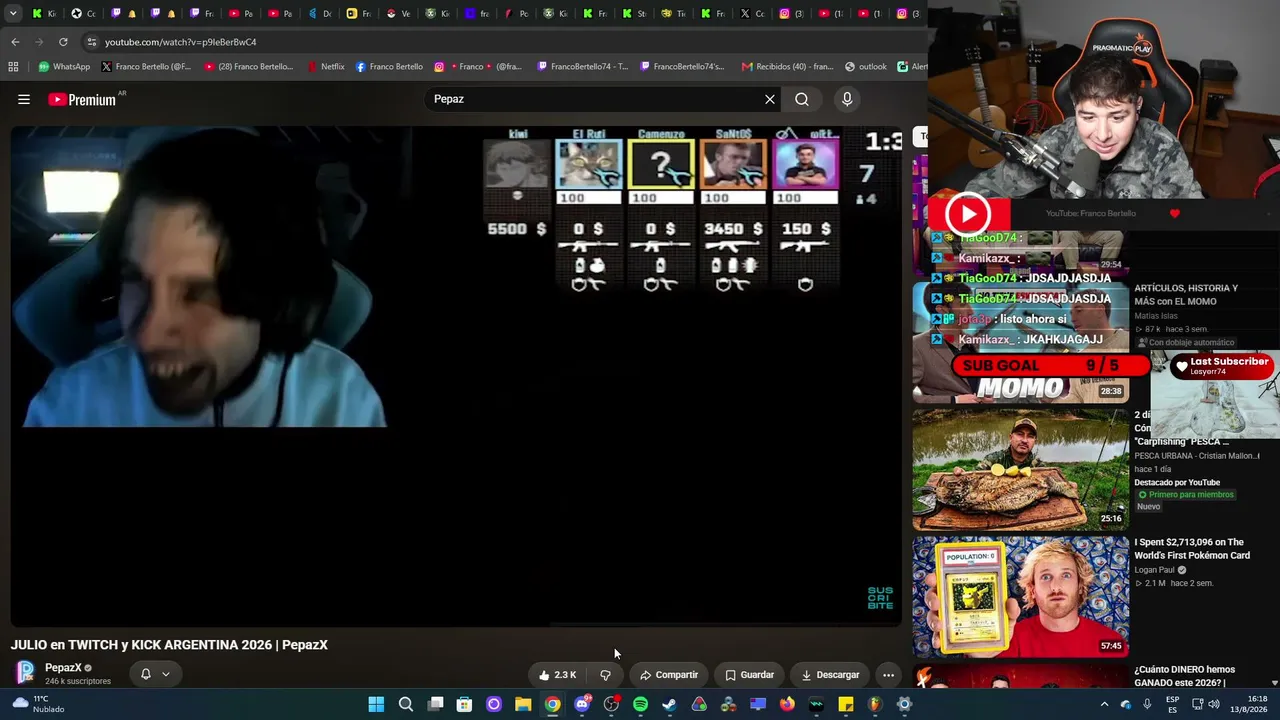Show hidden system tray icons

coord(1105,704)
